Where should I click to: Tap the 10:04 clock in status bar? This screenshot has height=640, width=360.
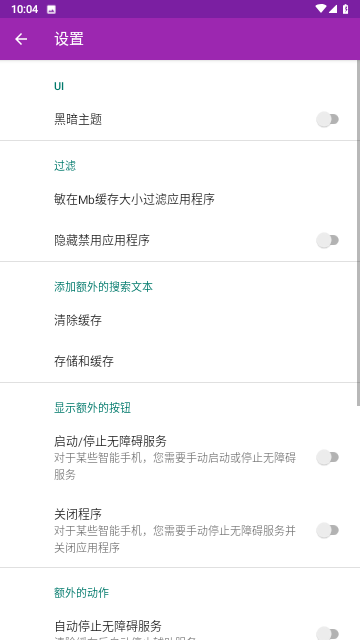click(24, 9)
